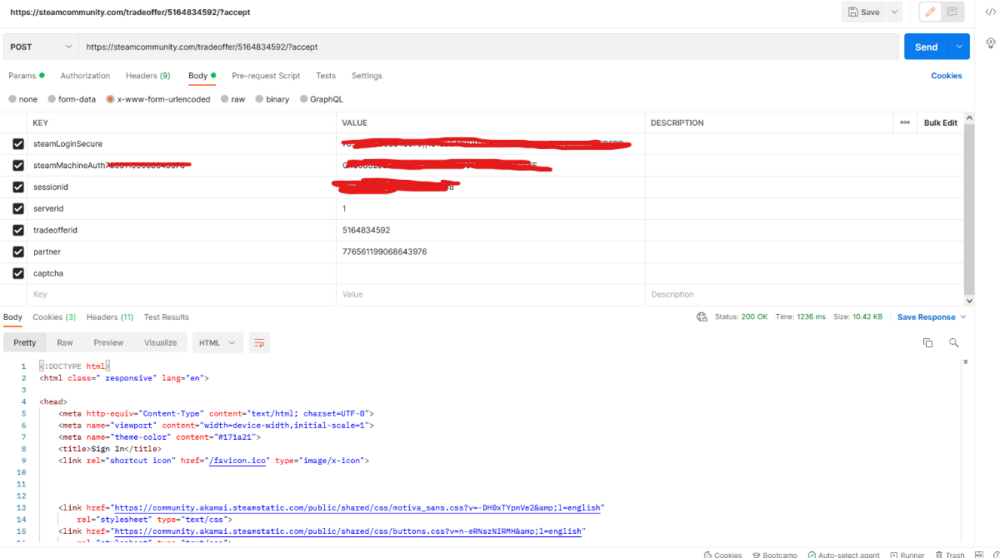Switch to Pretty response view
Screen dimensions: 1000x558
pyautogui.click(x=25, y=343)
